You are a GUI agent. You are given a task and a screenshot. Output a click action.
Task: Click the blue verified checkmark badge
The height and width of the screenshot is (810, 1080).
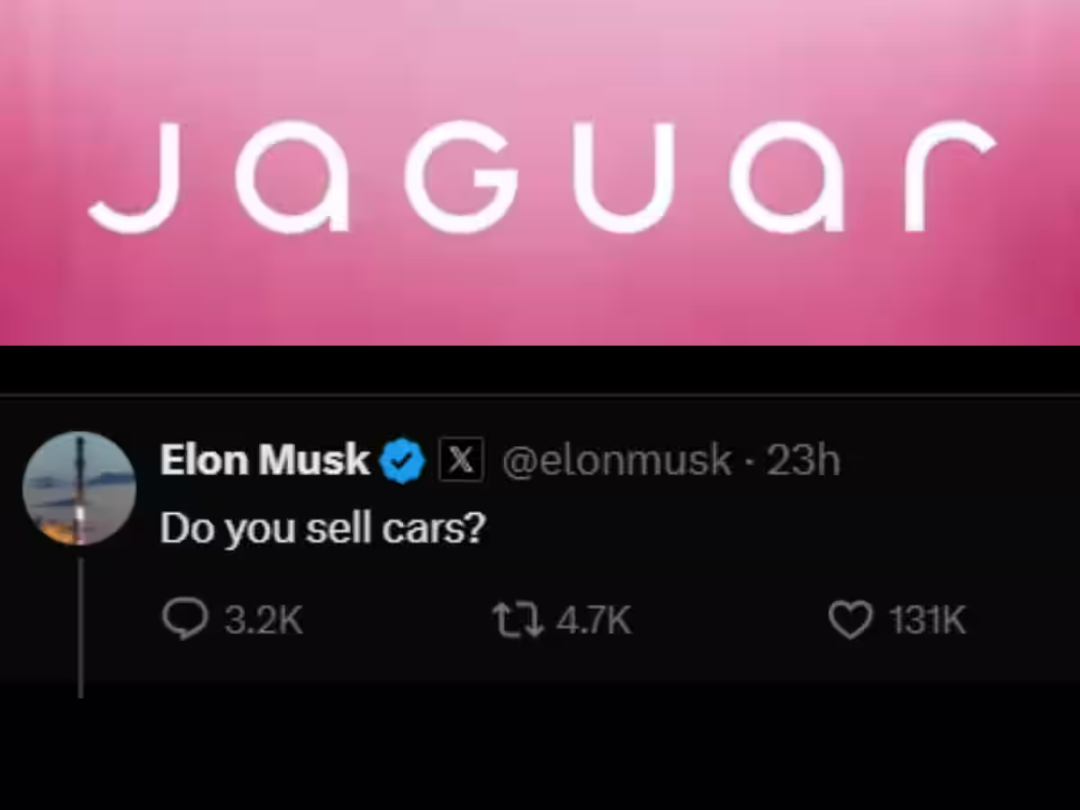coord(403,460)
